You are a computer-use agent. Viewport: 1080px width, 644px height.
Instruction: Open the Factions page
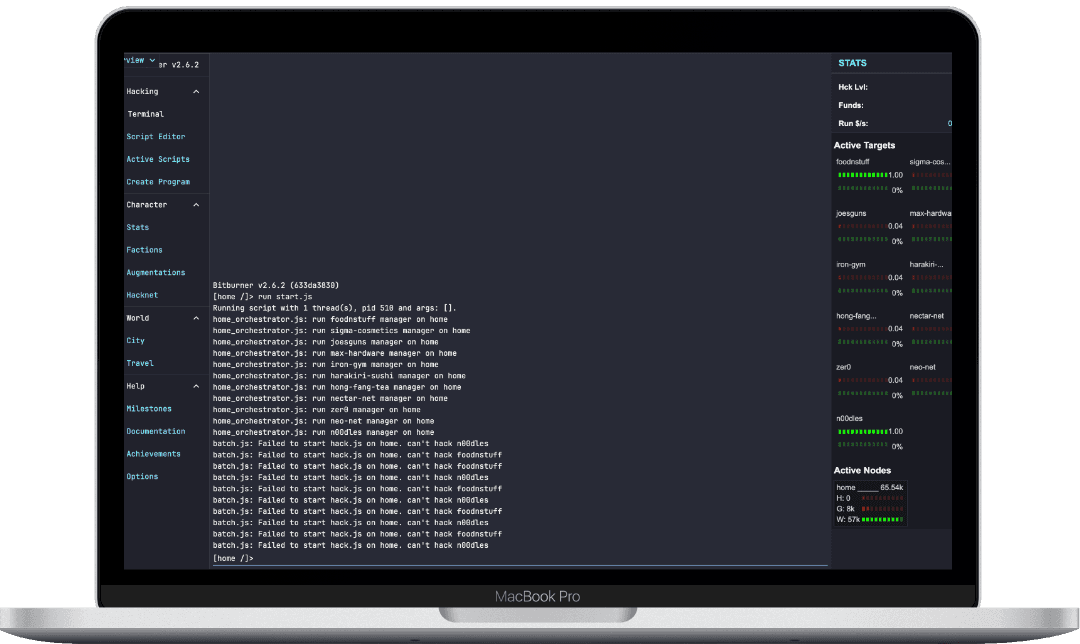click(x=145, y=249)
